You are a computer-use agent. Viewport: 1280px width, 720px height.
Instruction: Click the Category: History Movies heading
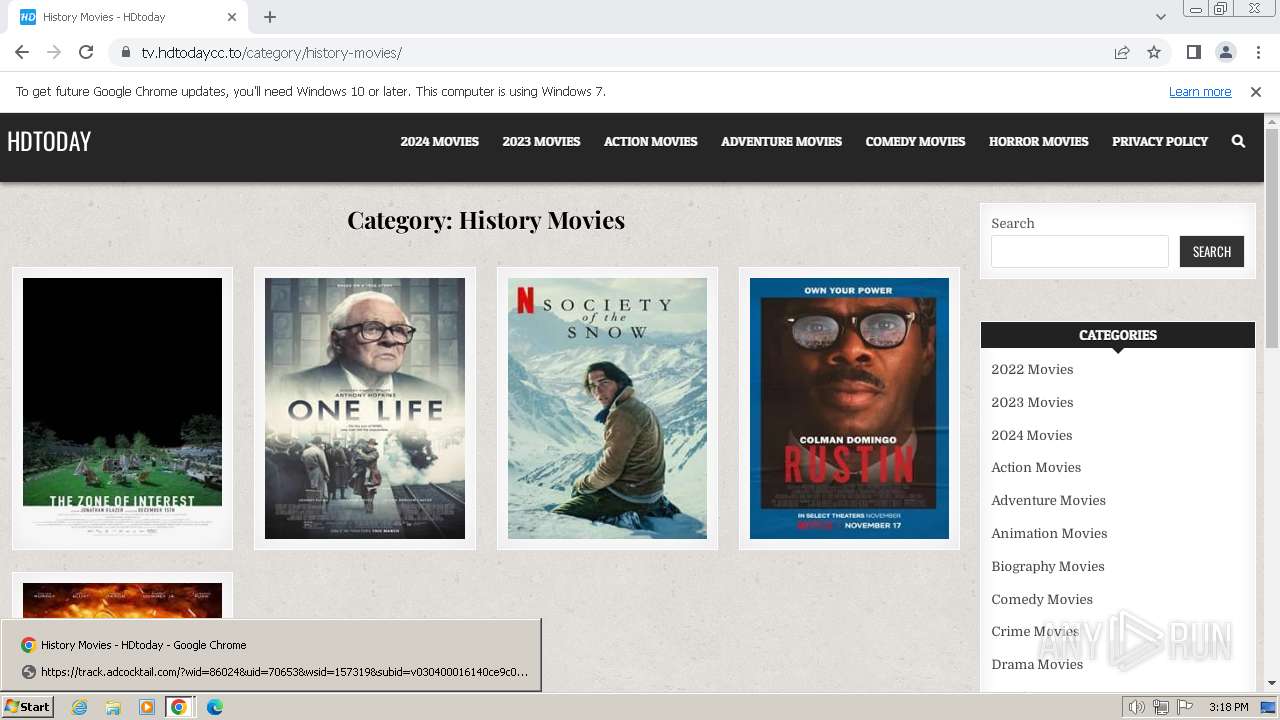coord(486,220)
